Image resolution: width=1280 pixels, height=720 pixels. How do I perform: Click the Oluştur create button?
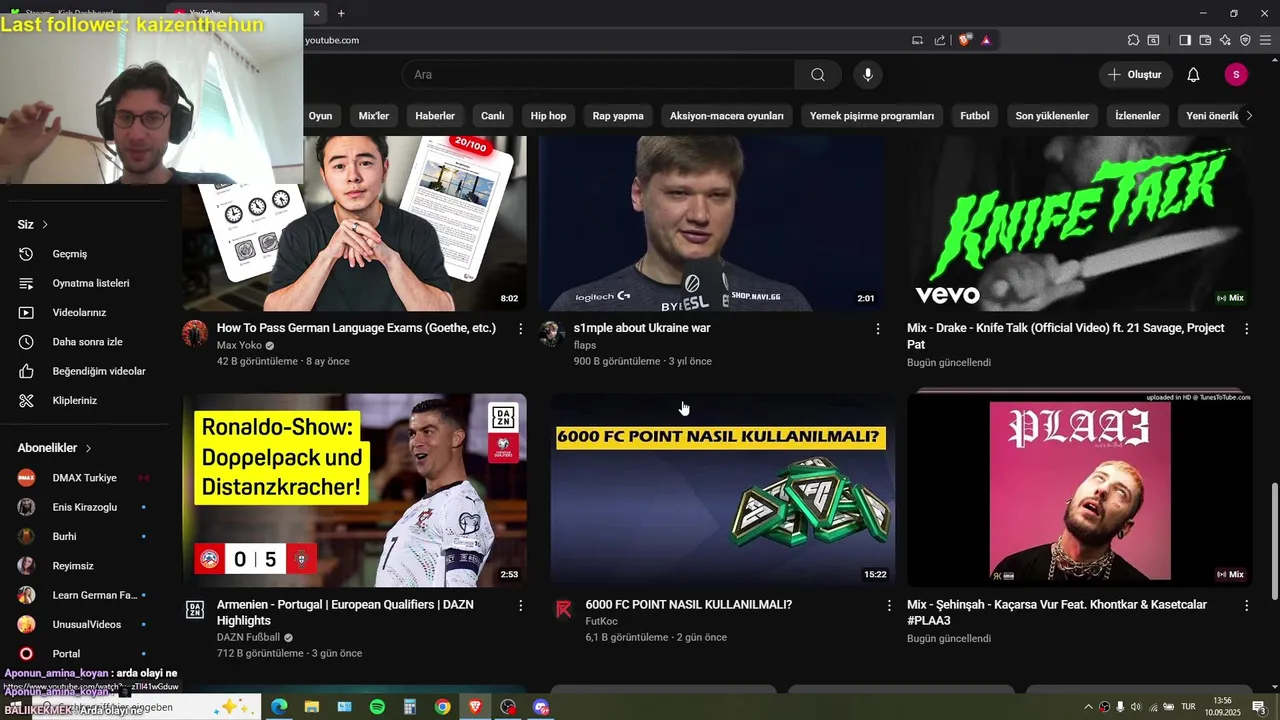click(x=1135, y=75)
